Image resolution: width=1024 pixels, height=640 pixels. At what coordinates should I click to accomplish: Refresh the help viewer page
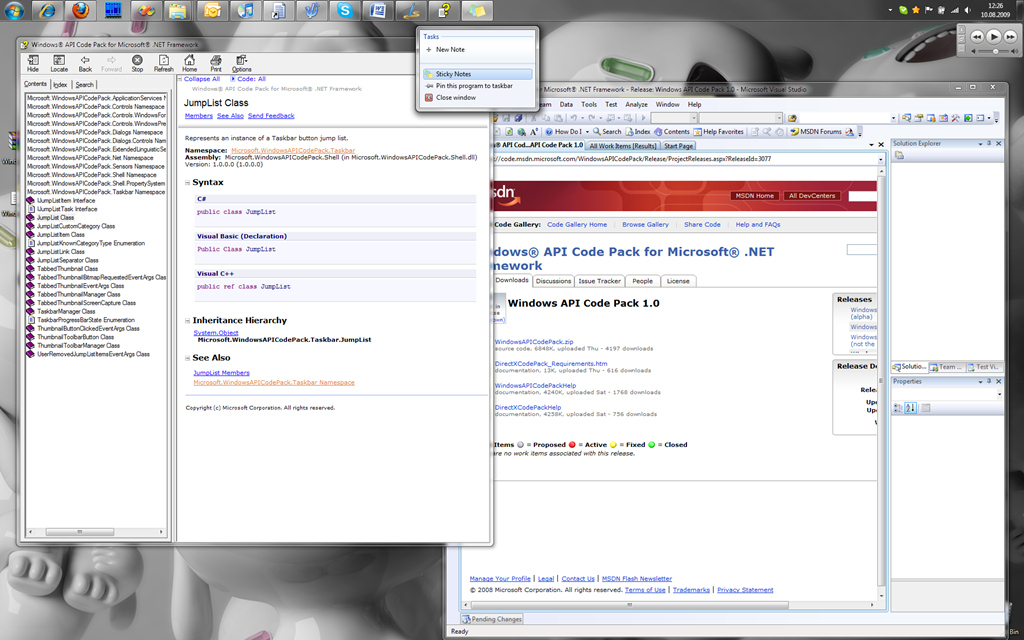163,63
